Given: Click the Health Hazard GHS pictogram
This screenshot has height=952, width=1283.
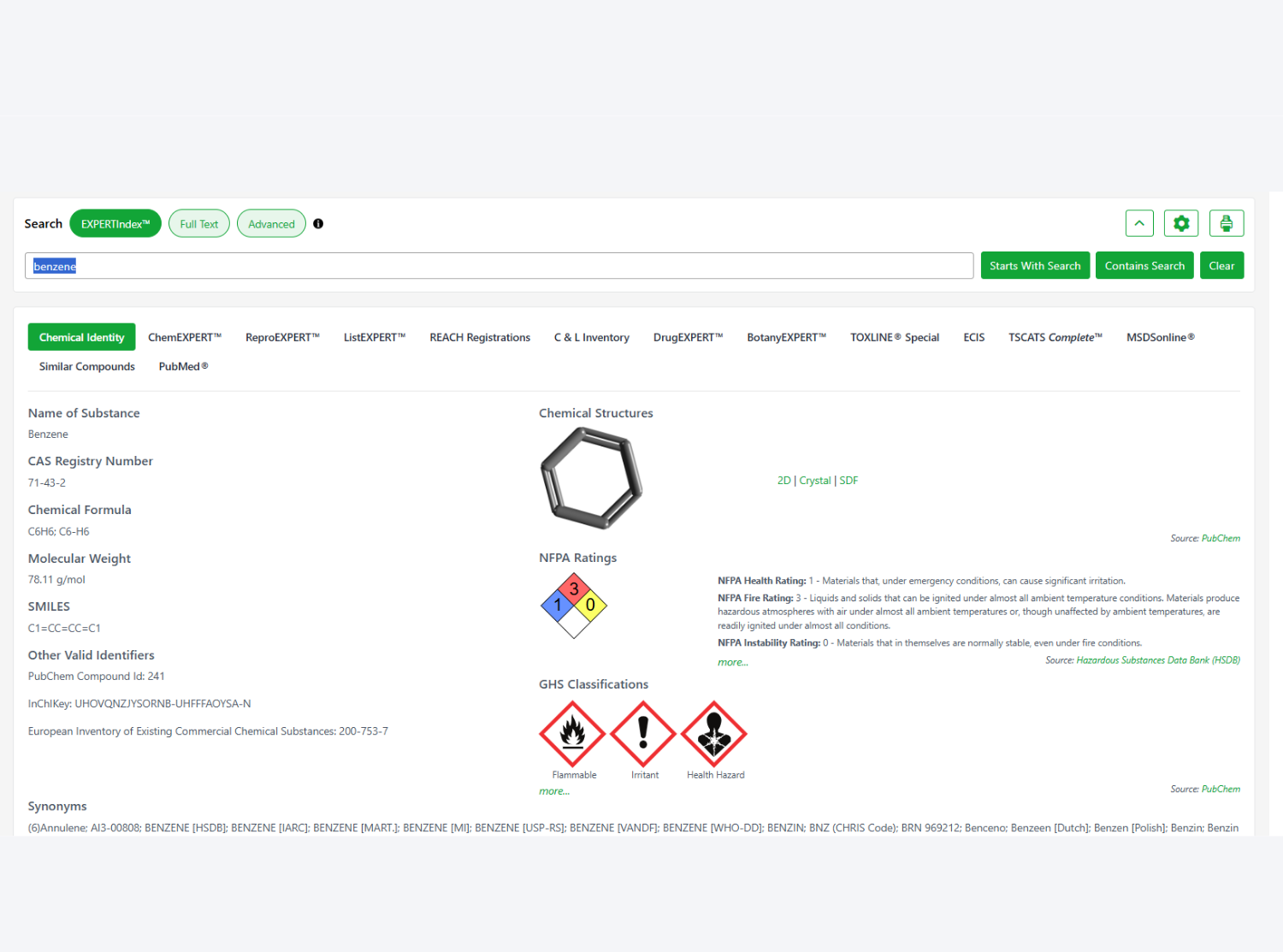Looking at the screenshot, I should (714, 734).
